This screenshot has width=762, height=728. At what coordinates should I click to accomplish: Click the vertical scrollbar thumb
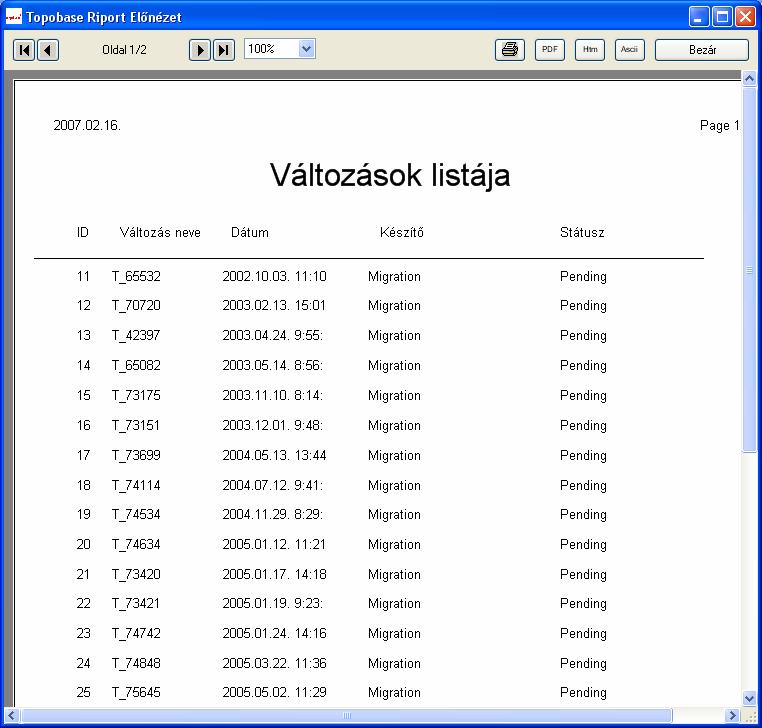[x=749, y=269]
